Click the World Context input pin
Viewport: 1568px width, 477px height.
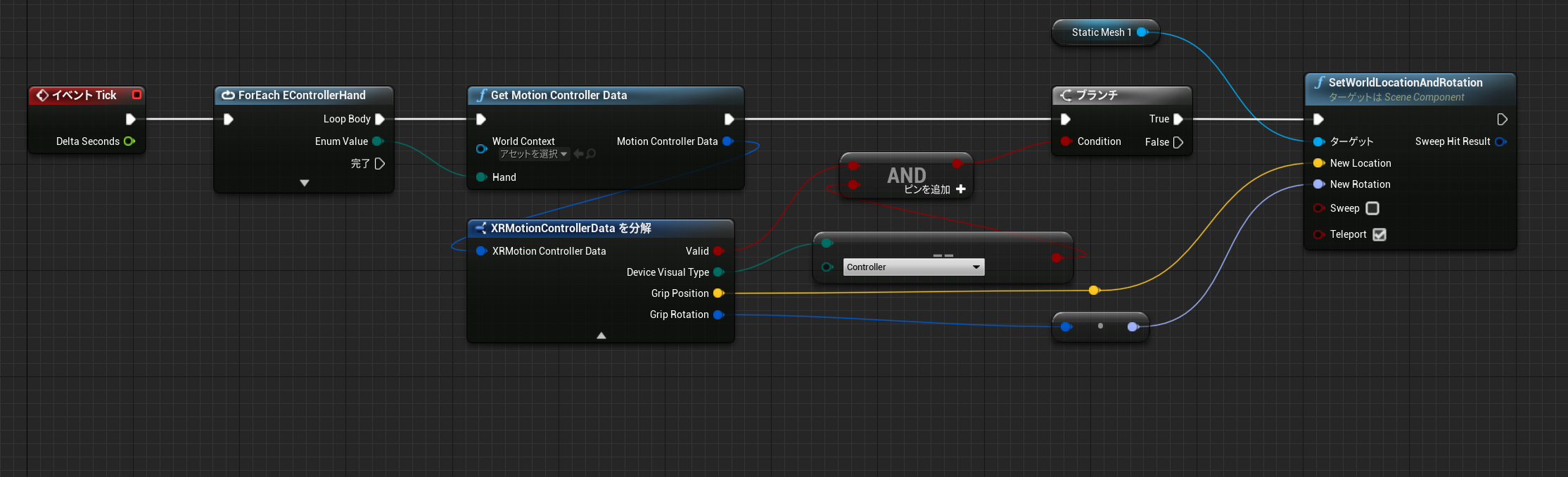tap(482, 148)
